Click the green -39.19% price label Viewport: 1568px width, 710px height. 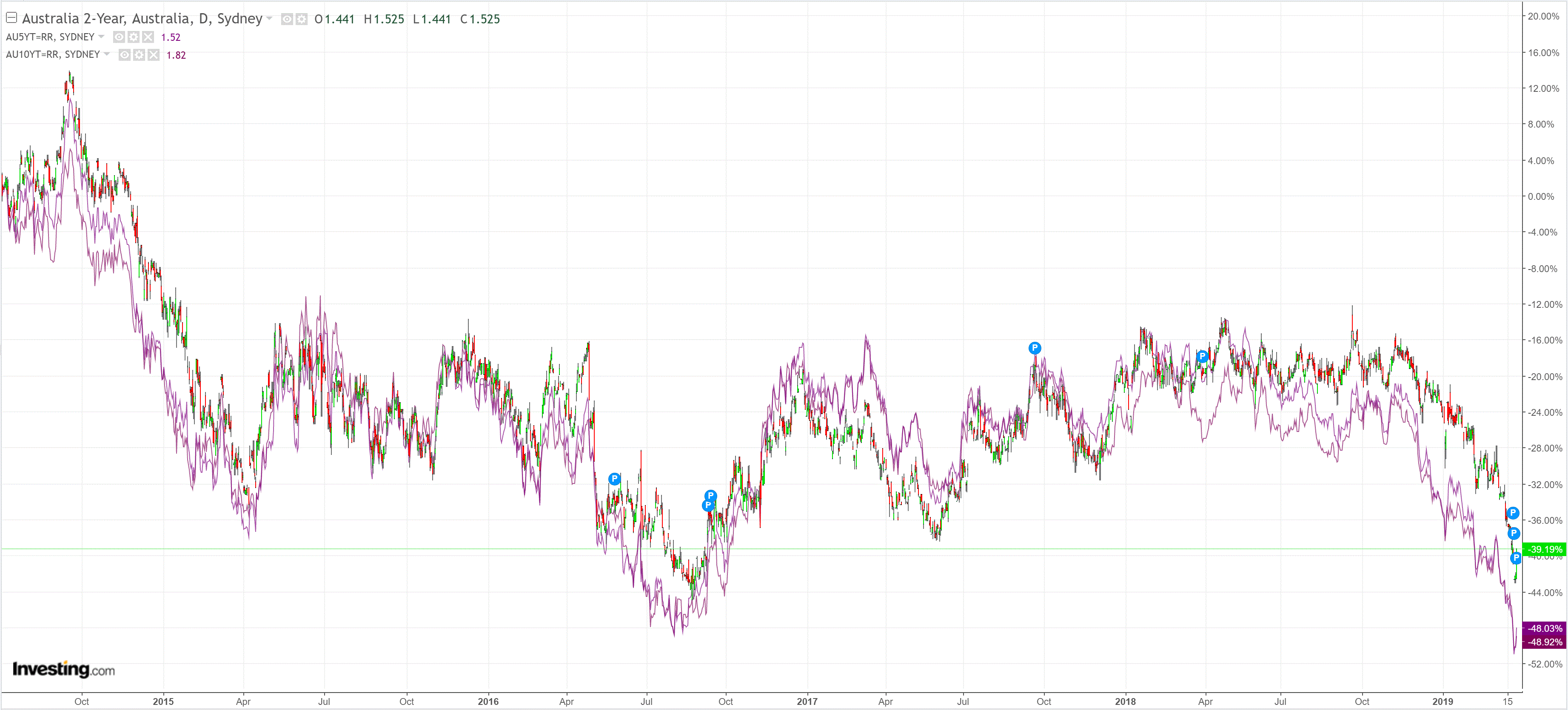point(1544,549)
